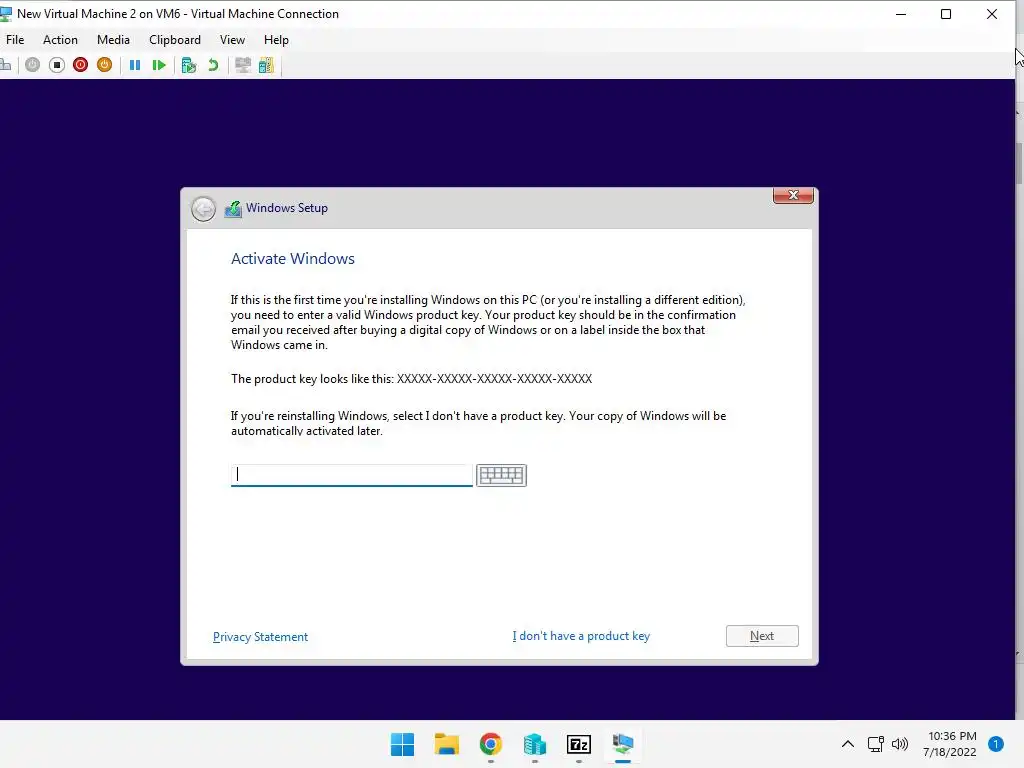Open the on-screen keyboard icon
This screenshot has width=1024, height=768.
click(501, 475)
